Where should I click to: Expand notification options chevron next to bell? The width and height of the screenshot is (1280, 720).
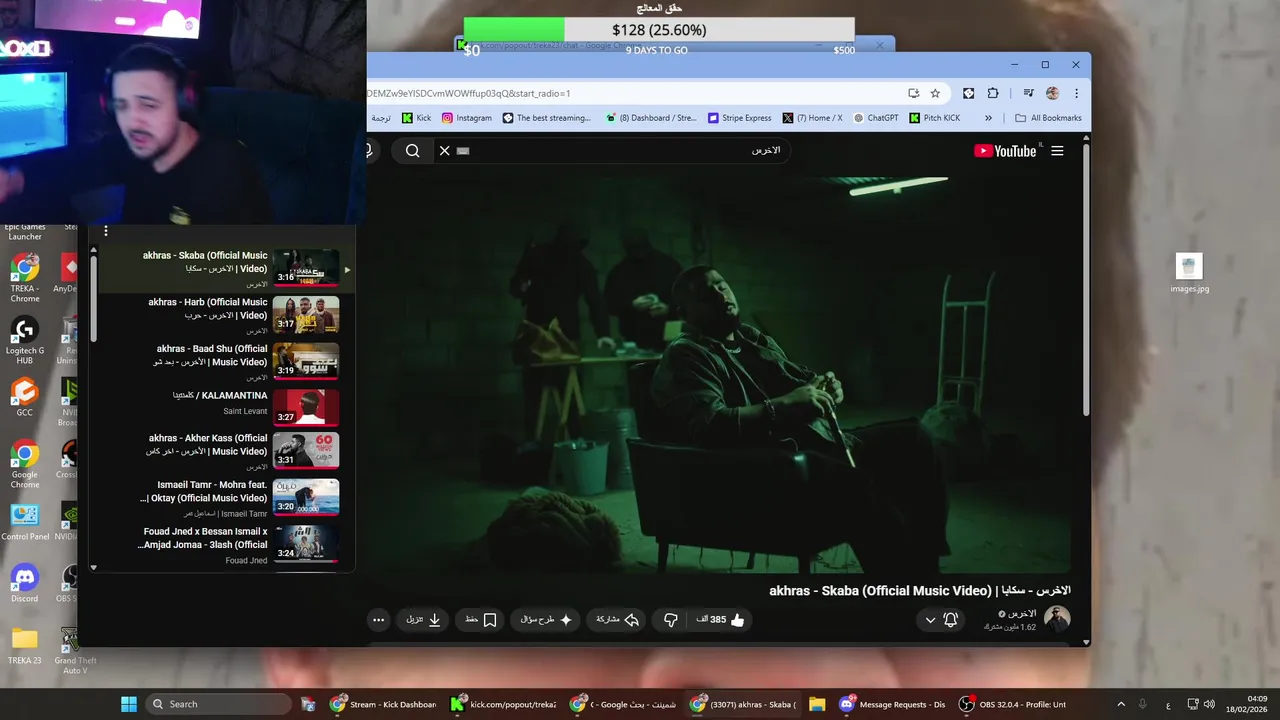pos(930,620)
